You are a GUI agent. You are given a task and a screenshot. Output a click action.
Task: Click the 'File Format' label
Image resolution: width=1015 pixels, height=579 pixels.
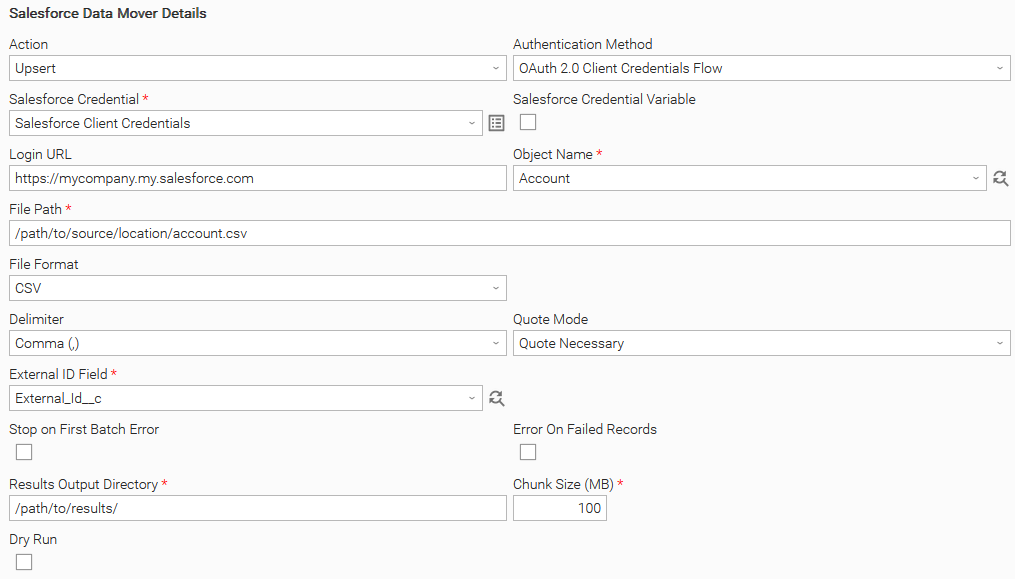tap(43, 264)
